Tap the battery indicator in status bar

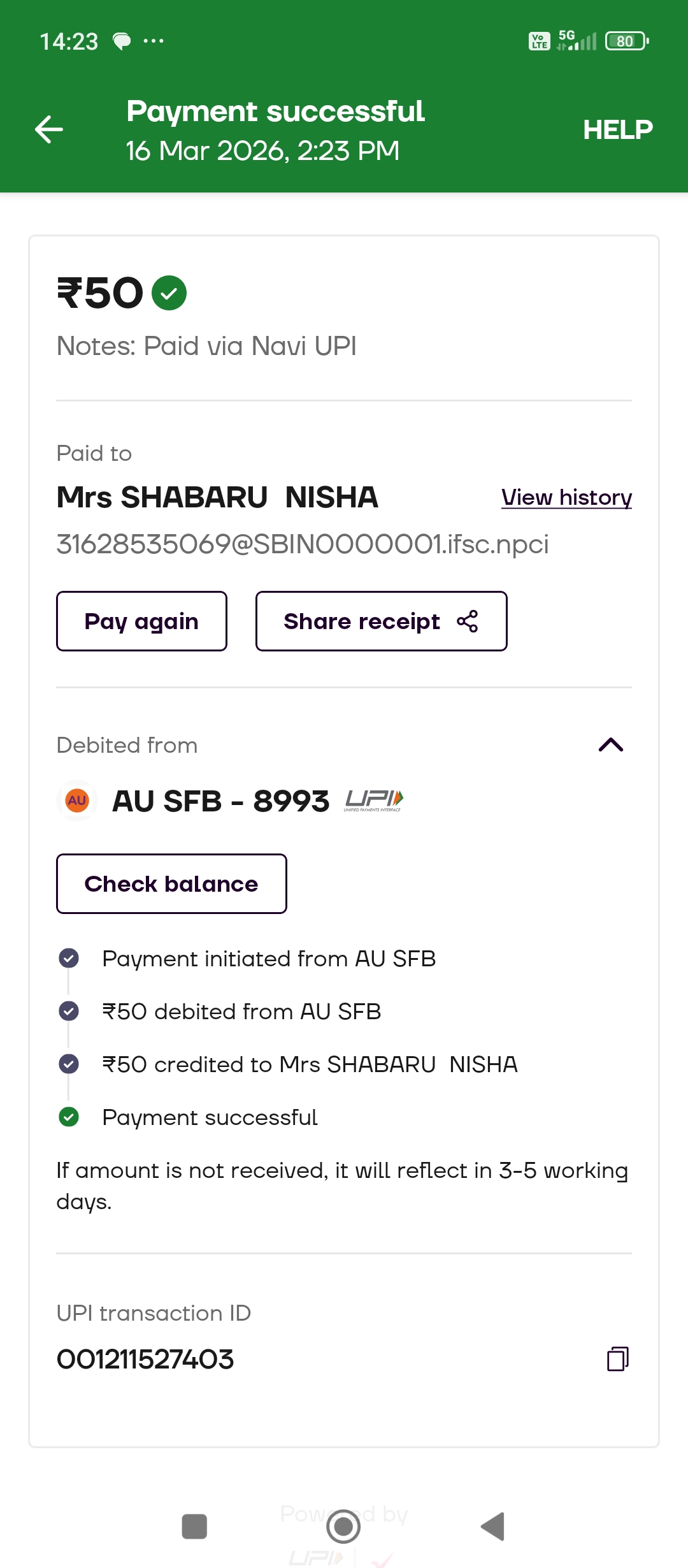[x=627, y=41]
